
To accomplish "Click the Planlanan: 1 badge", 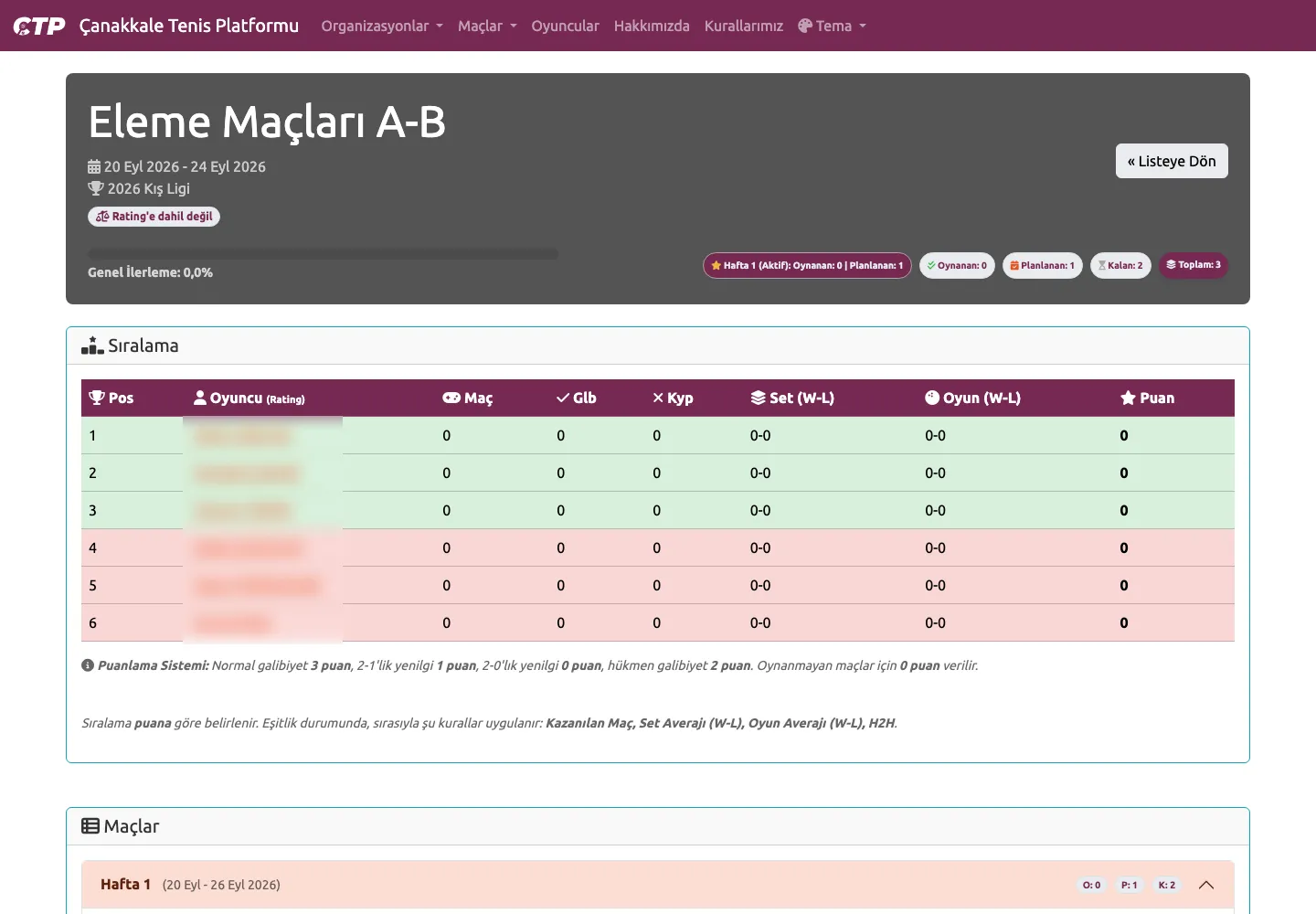I will click(1043, 265).
